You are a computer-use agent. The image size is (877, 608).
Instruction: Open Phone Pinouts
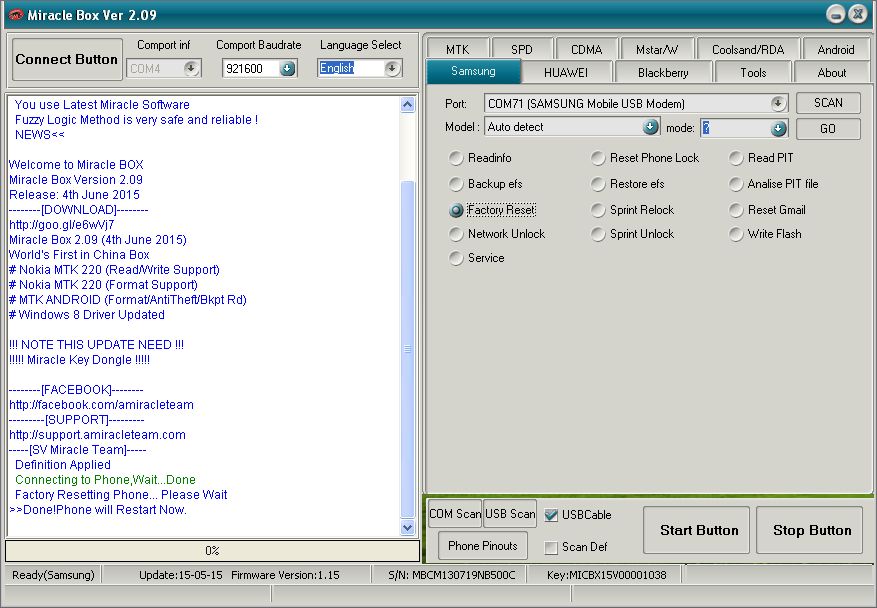pos(483,546)
